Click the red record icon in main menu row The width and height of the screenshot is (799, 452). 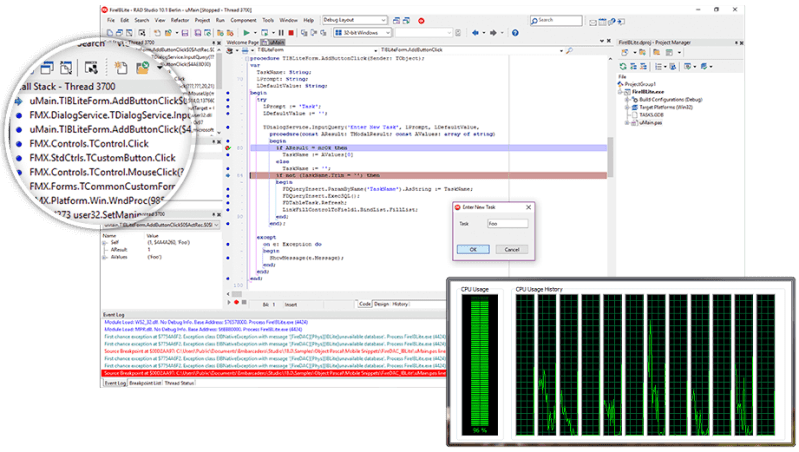pos(421,20)
